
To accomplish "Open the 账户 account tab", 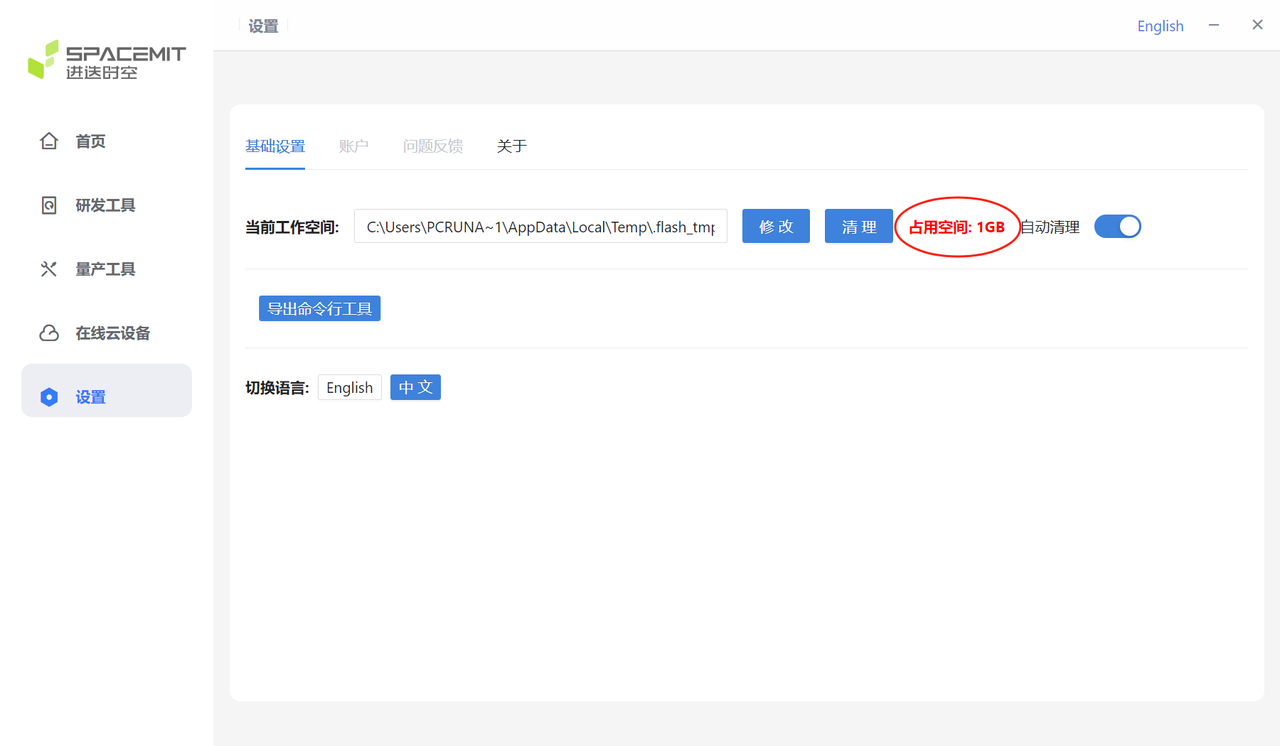I will 354,146.
